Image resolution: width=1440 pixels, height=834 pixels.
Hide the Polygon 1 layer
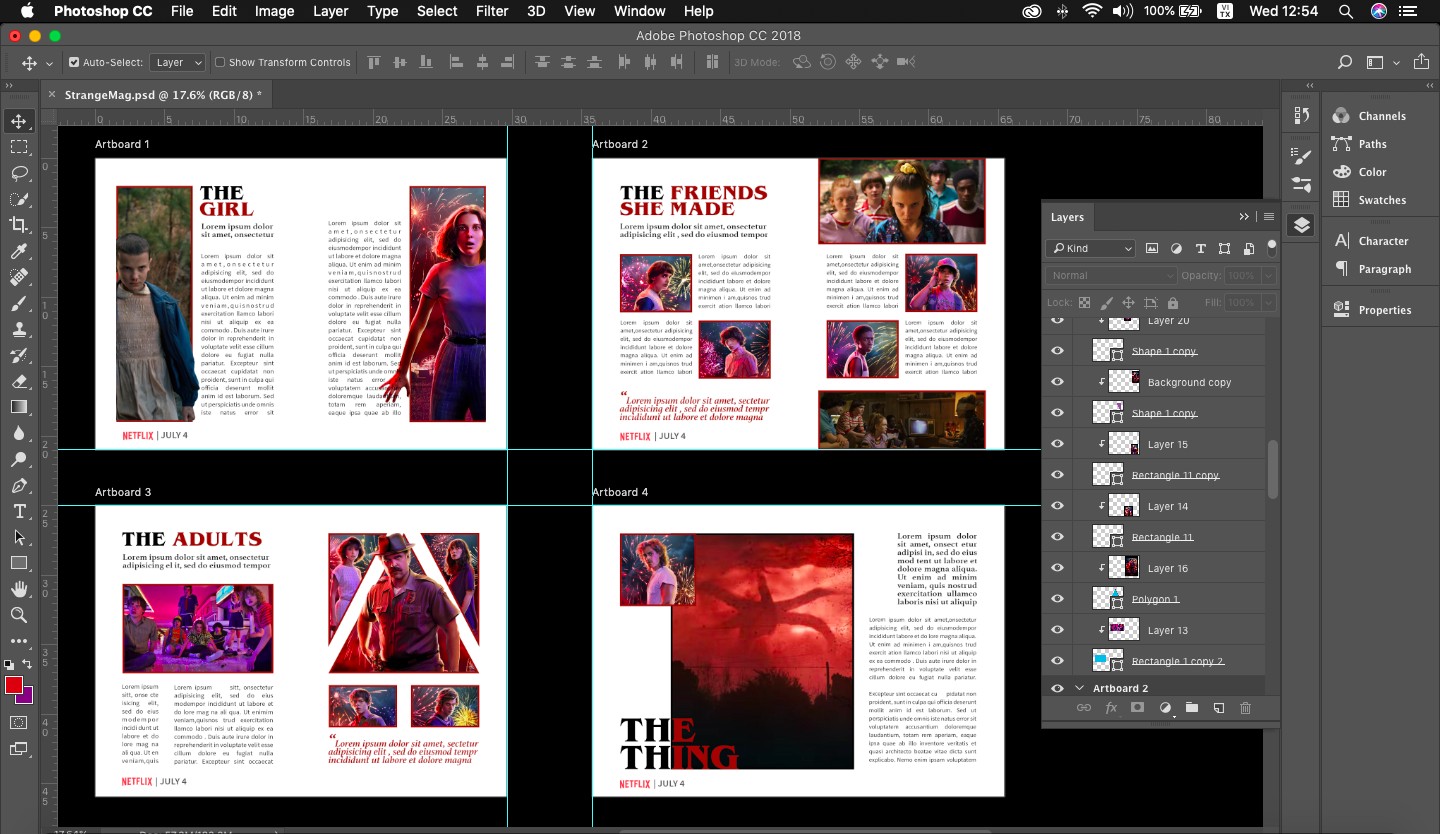tap(1057, 599)
